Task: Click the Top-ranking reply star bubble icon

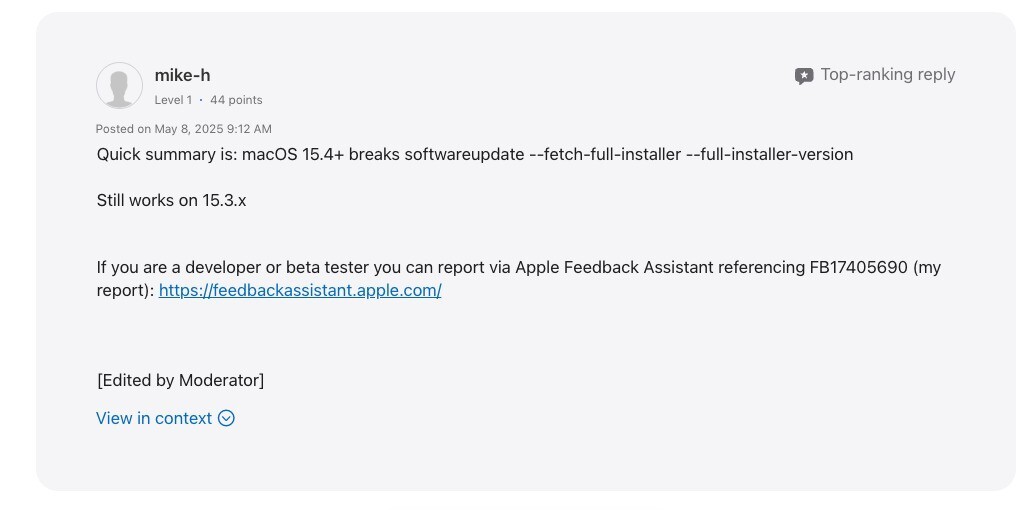Action: coord(803,76)
